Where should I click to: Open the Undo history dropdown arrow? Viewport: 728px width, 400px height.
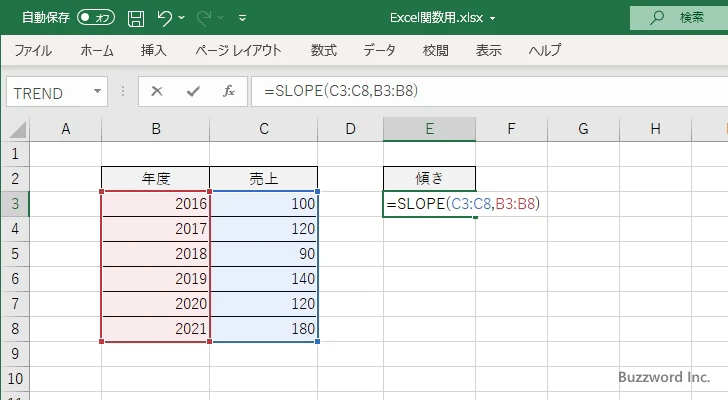(182, 18)
